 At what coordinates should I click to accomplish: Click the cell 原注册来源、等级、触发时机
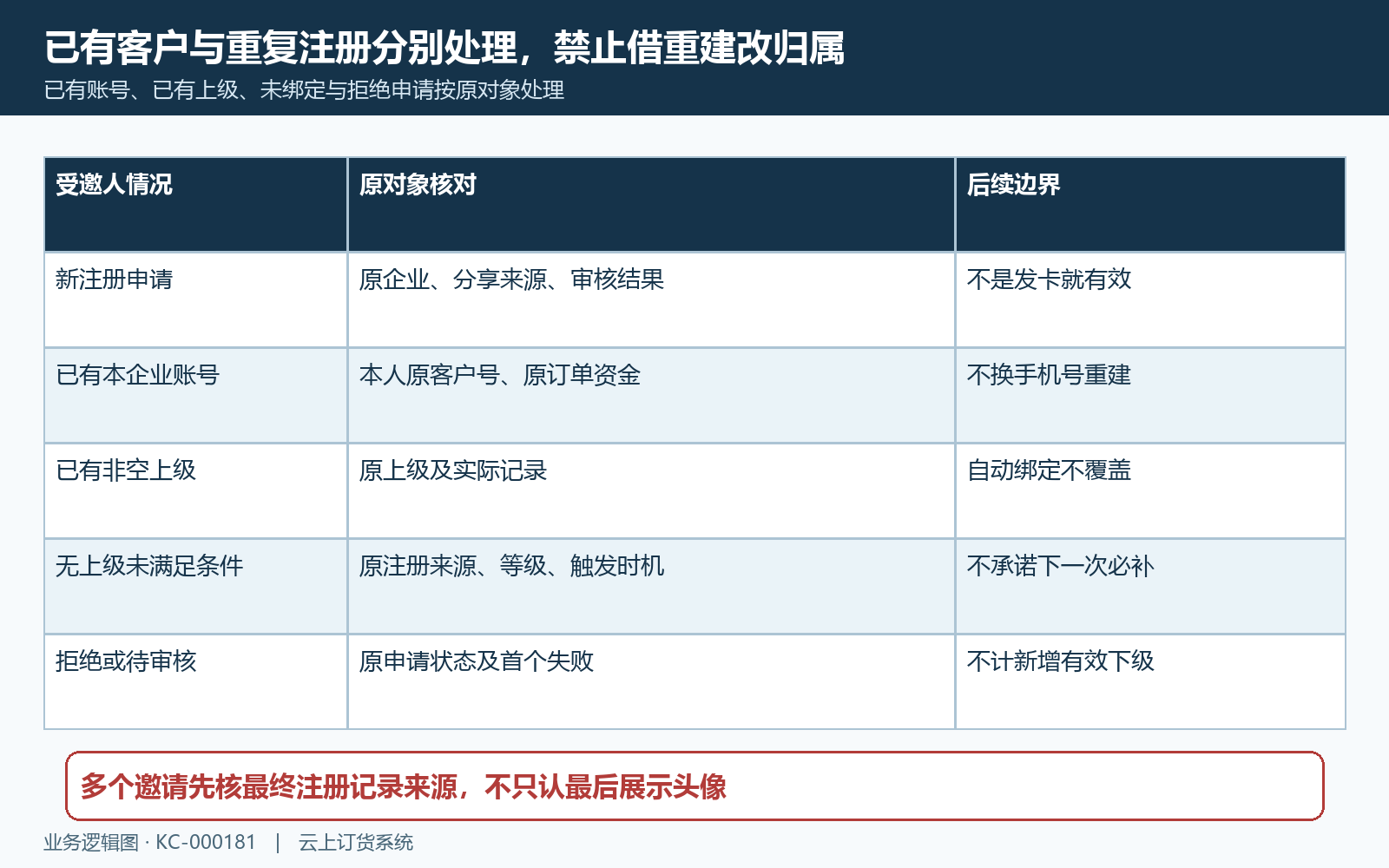tap(651, 587)
